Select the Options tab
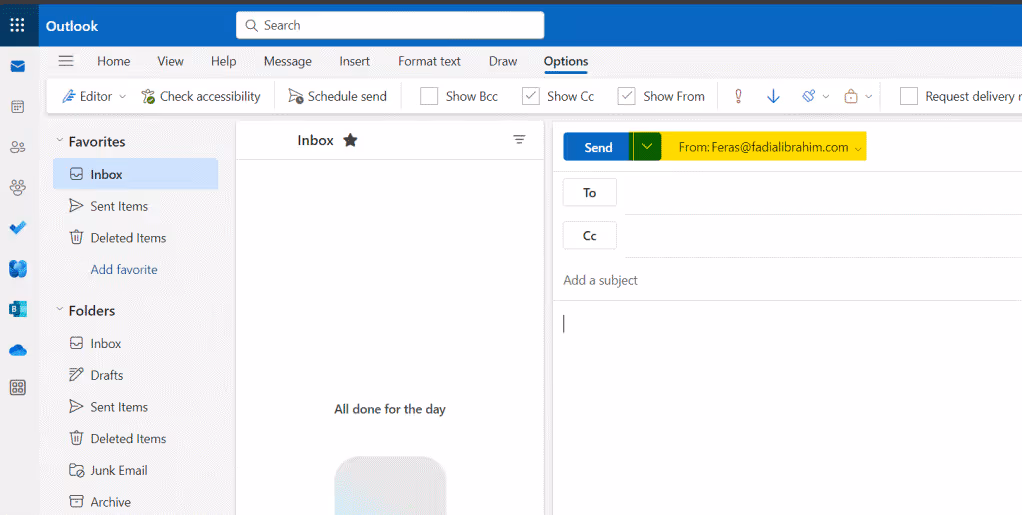This screenshot has width=1022, height=515. 566,61
